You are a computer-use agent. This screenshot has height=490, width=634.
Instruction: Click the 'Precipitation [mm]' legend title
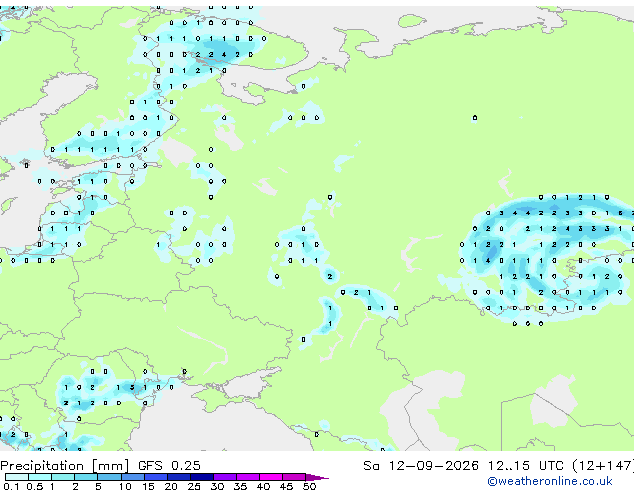pos(65,466)
